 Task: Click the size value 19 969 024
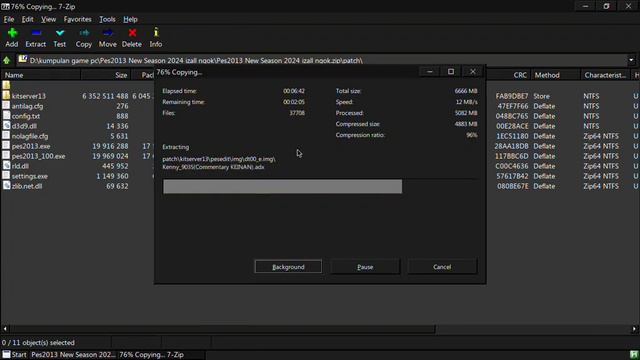(x=110, y=156)
